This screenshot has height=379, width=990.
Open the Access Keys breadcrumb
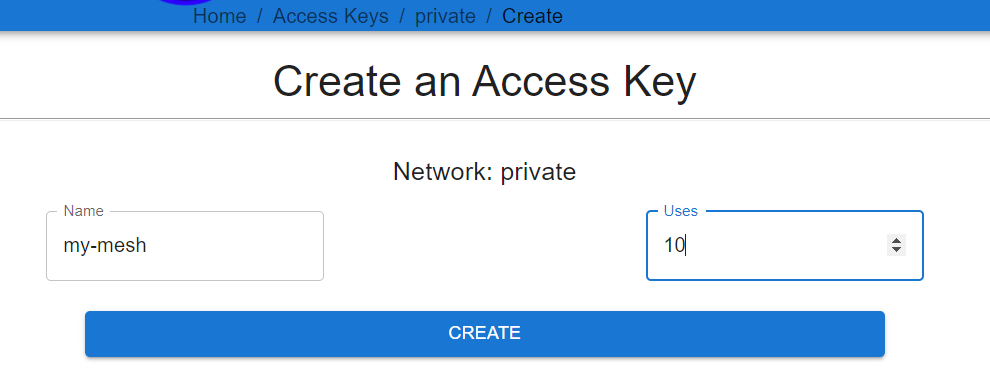coord(330,16)
